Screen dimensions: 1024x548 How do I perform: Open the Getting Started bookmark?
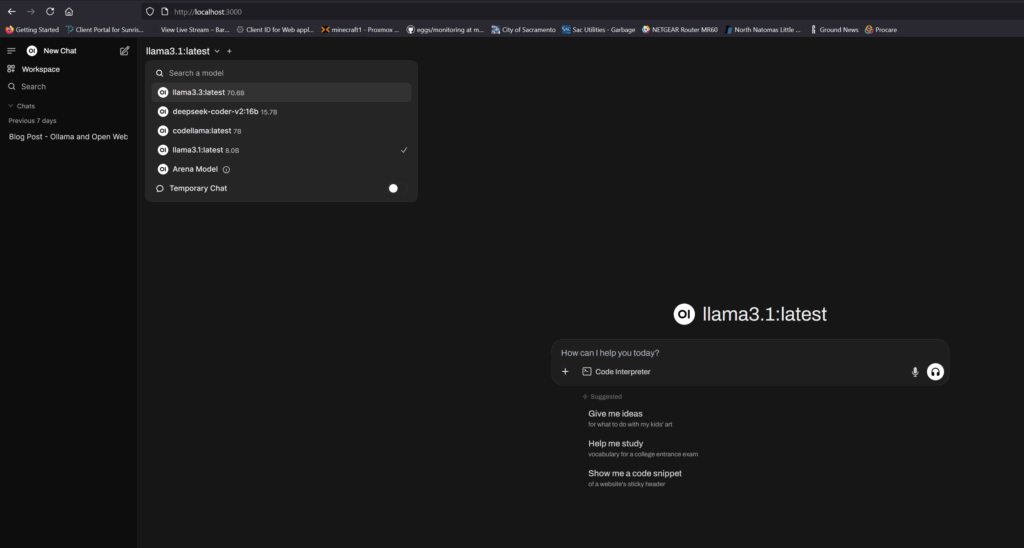point(32,29)
